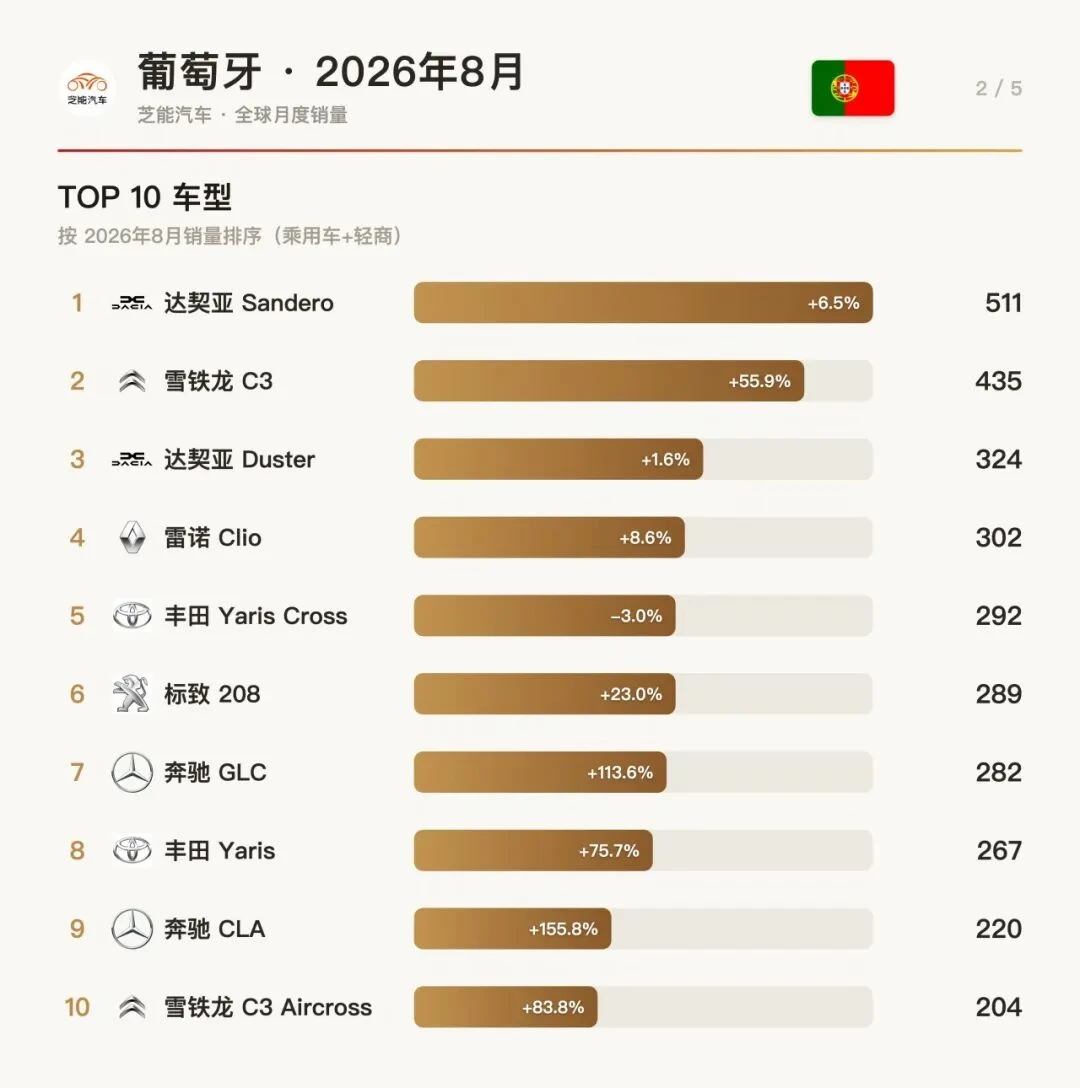This screenshot has width=1080, height=1088.
Task: Click the Toyota logo beside Yaris Cross
Action: pos(132,615)
